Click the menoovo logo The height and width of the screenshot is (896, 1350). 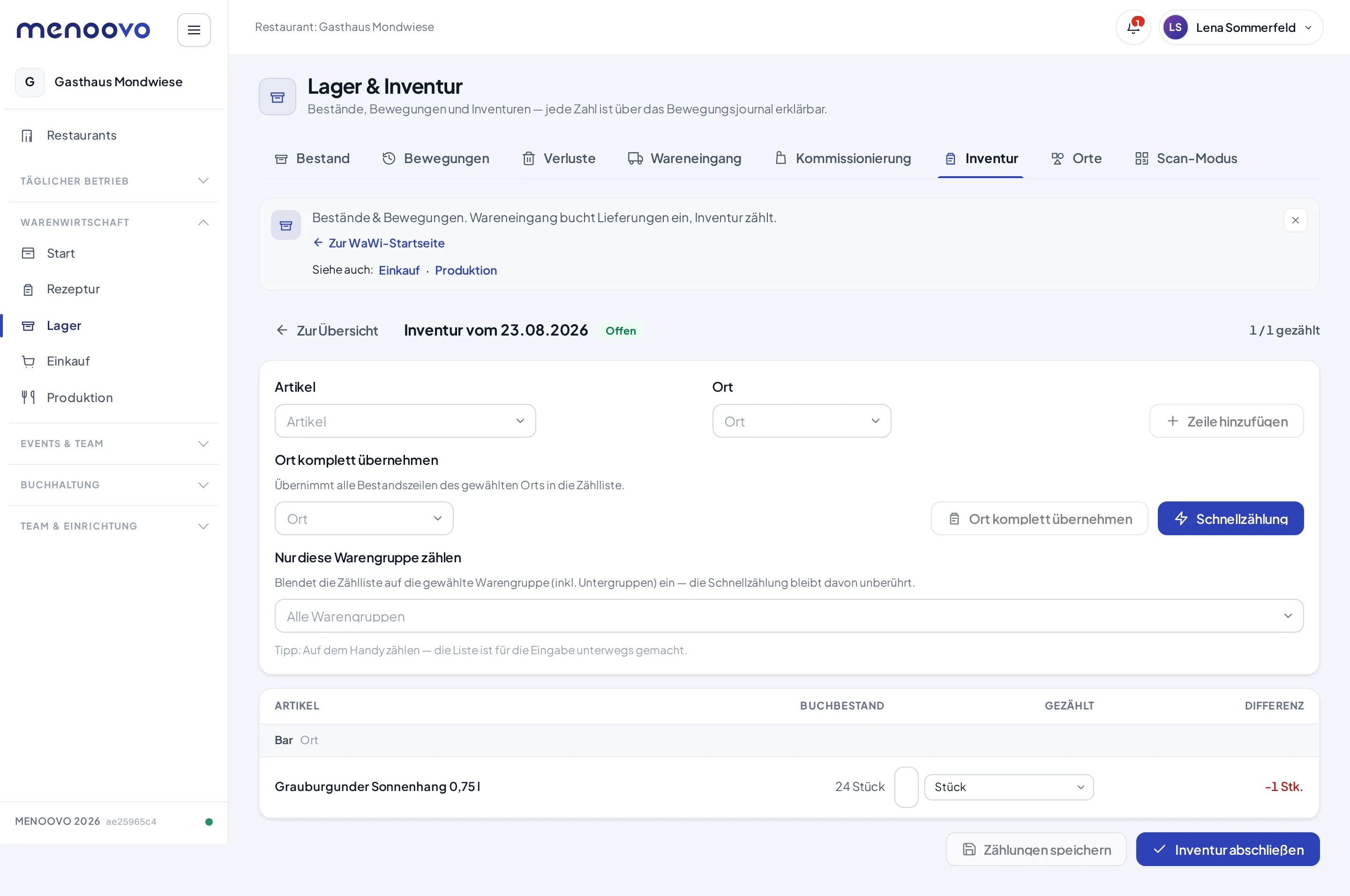(83, 30)
